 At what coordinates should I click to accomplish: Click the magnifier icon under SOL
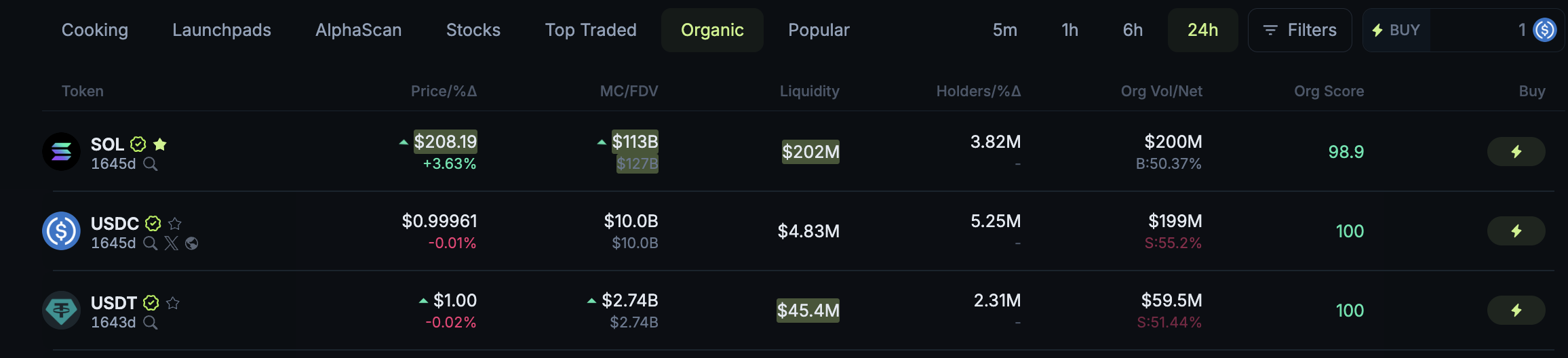(x=151, y=164)
